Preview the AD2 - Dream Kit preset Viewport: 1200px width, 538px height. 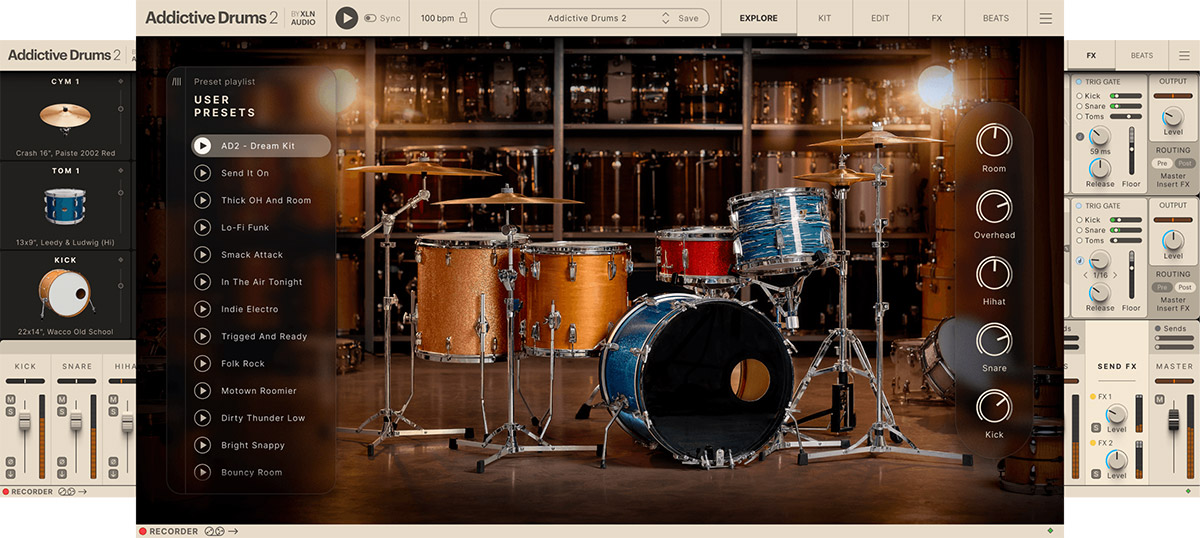tap(203, 146)
